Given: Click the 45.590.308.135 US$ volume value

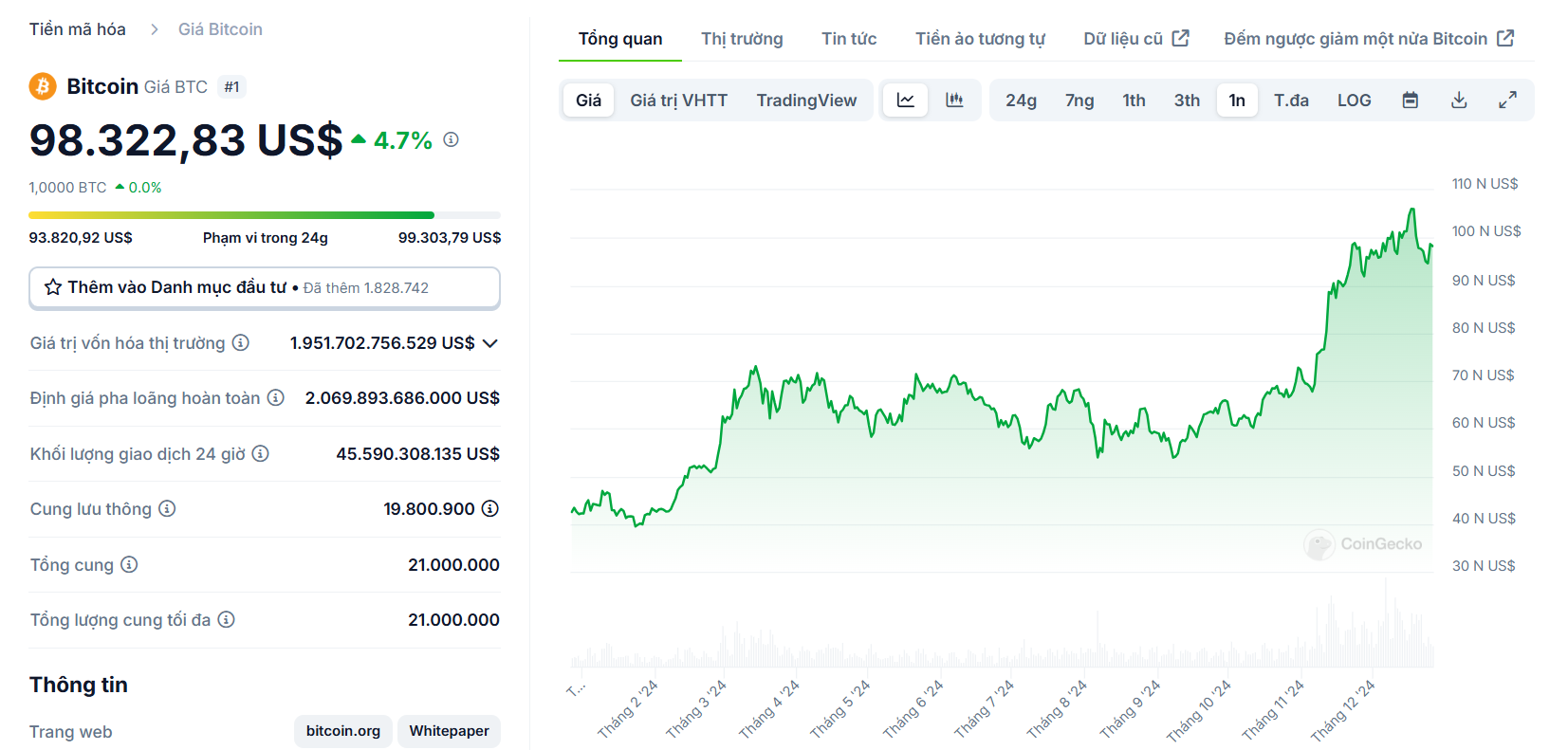Looking at the screenshot, I should tap(417, 454).
